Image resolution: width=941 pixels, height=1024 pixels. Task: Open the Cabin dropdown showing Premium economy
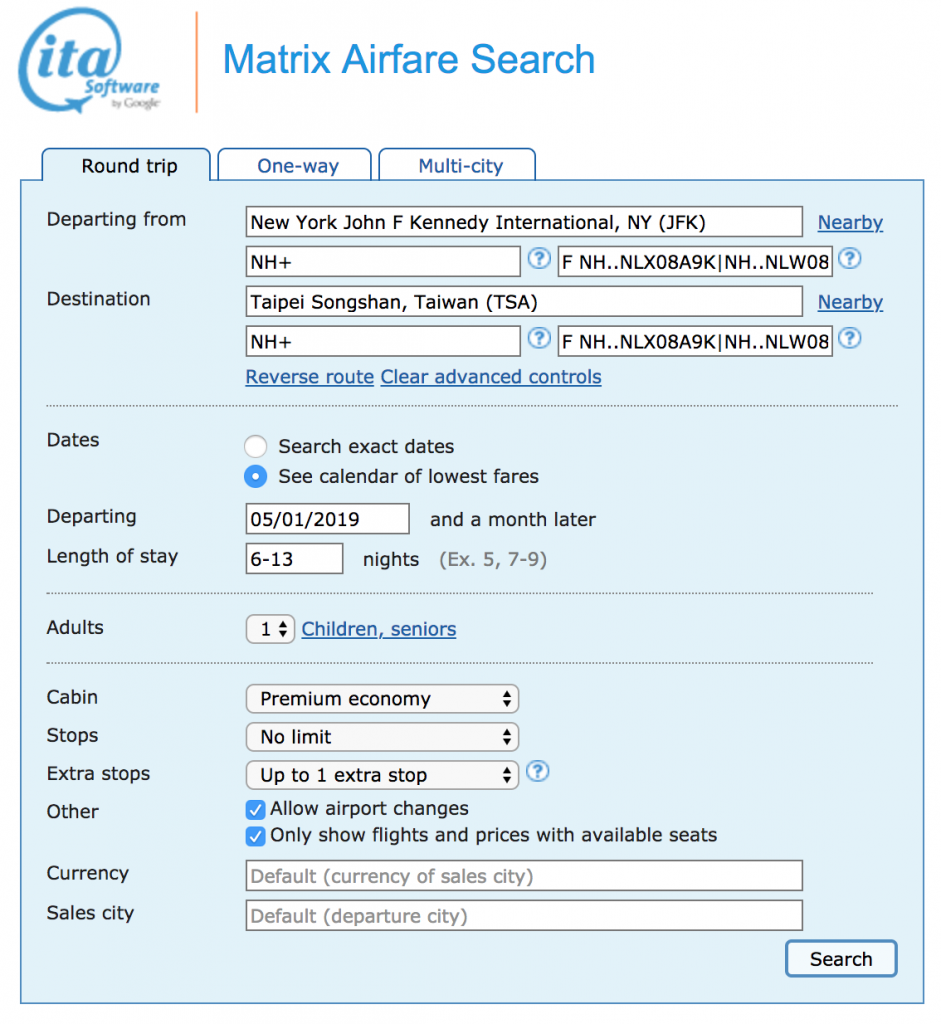point(382,699)
